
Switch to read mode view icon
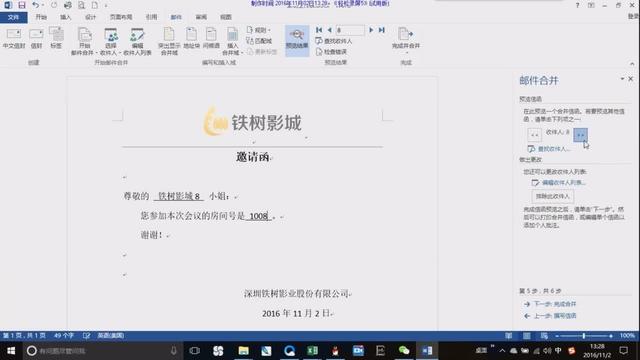(509, 336)
